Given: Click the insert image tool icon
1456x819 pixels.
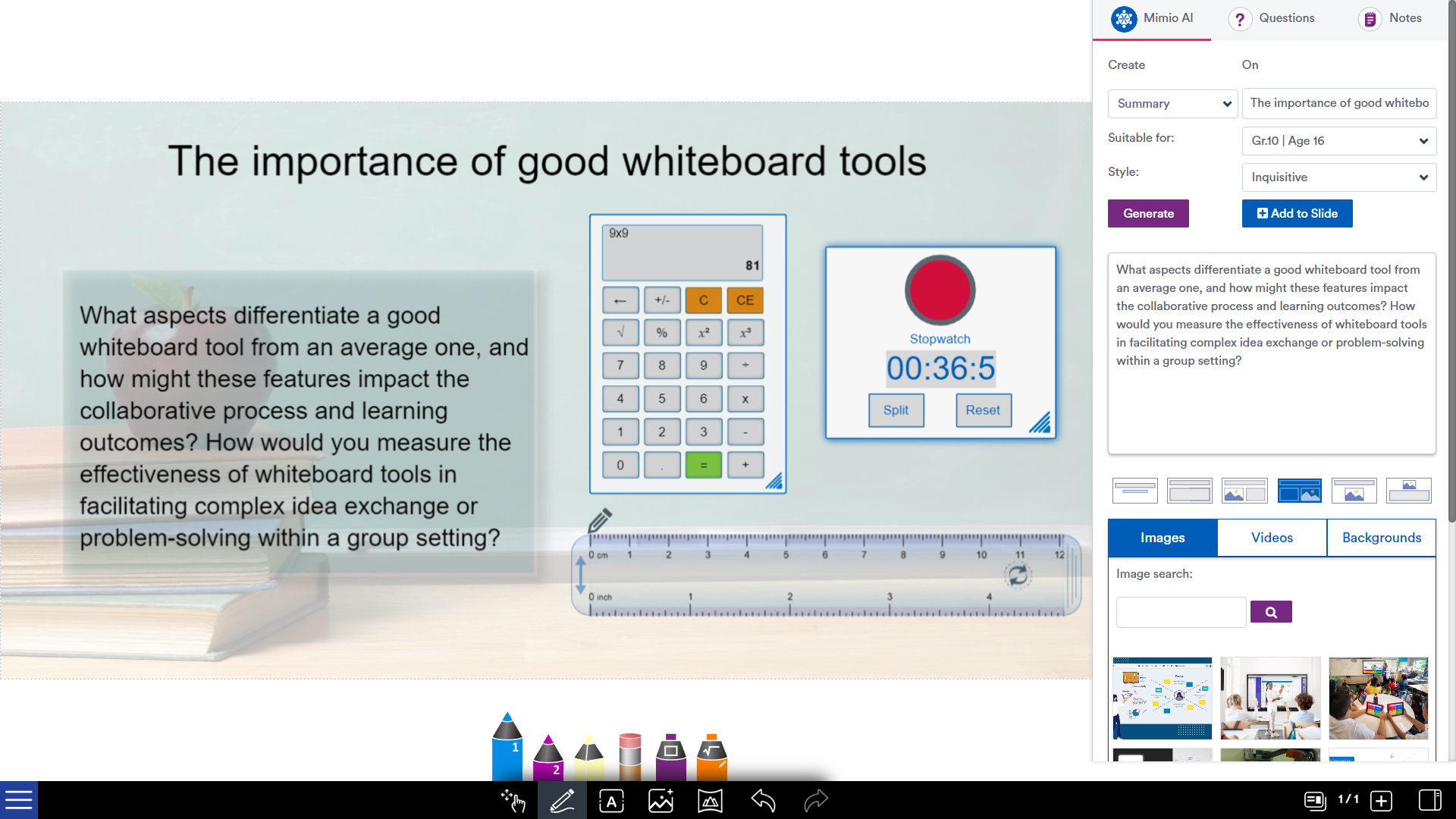Looking at the screenshot, I should [x=661, y=801].
